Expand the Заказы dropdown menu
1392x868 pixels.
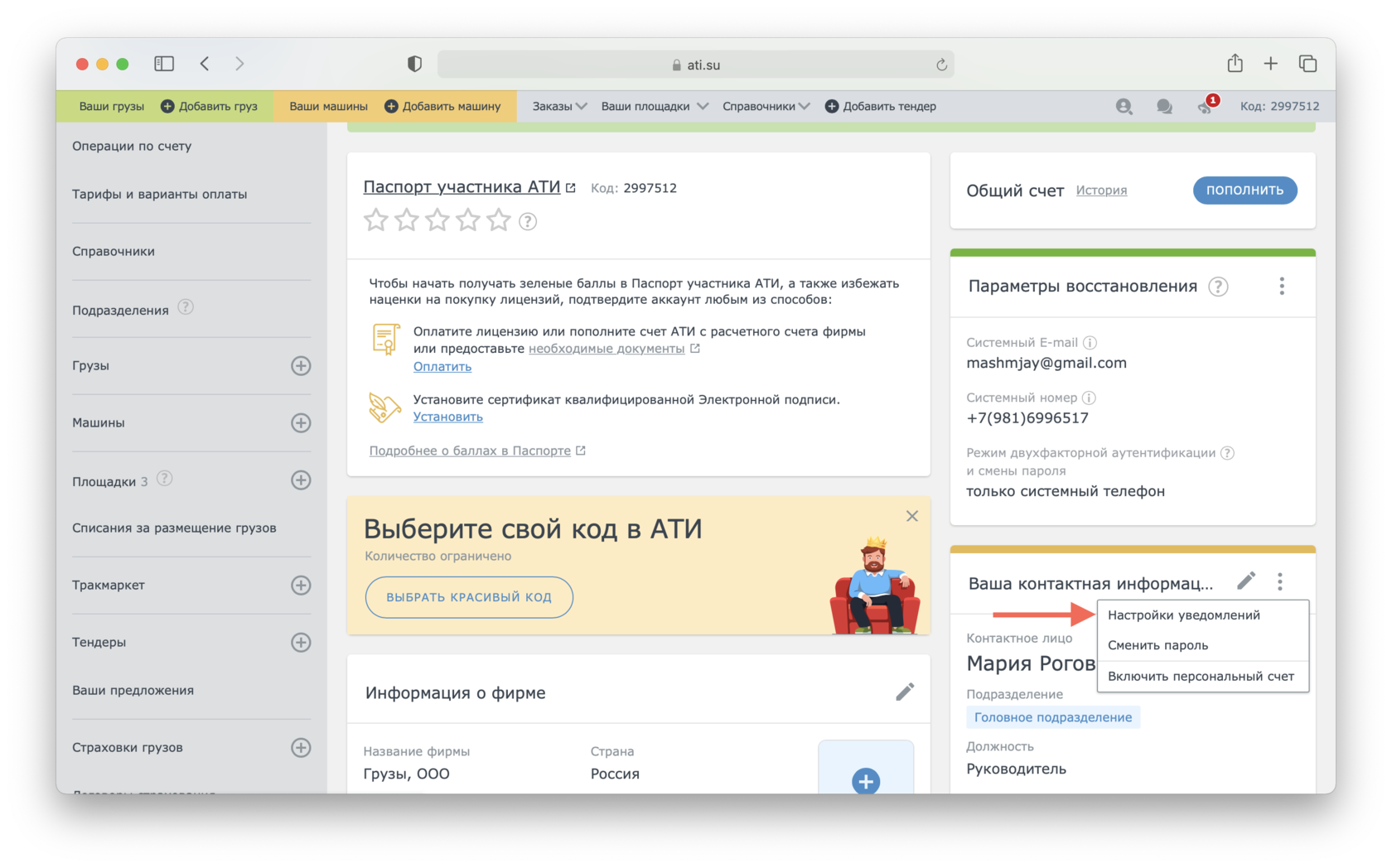[x=559, y=106]
